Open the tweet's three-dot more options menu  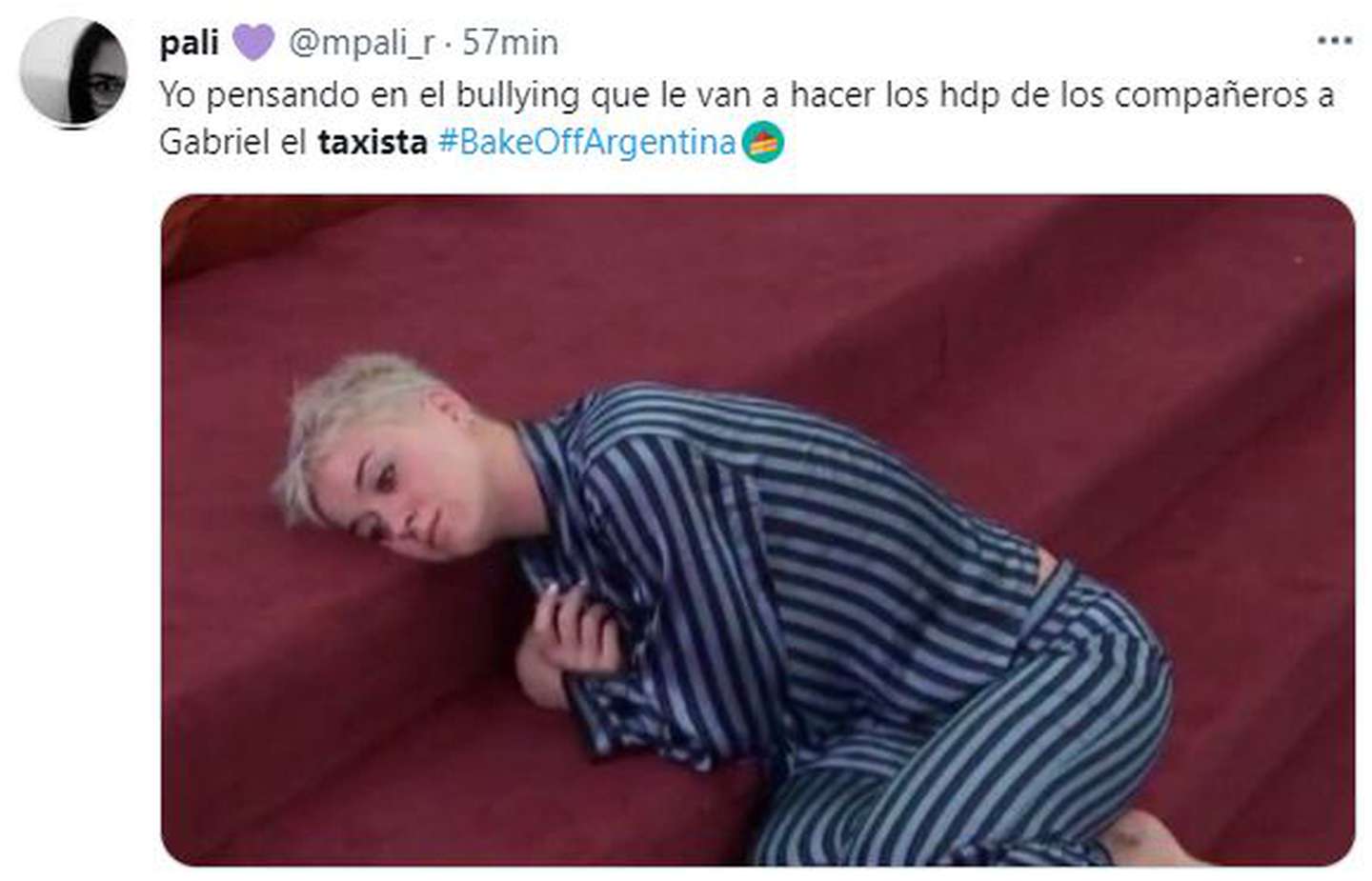point(1335,41)
